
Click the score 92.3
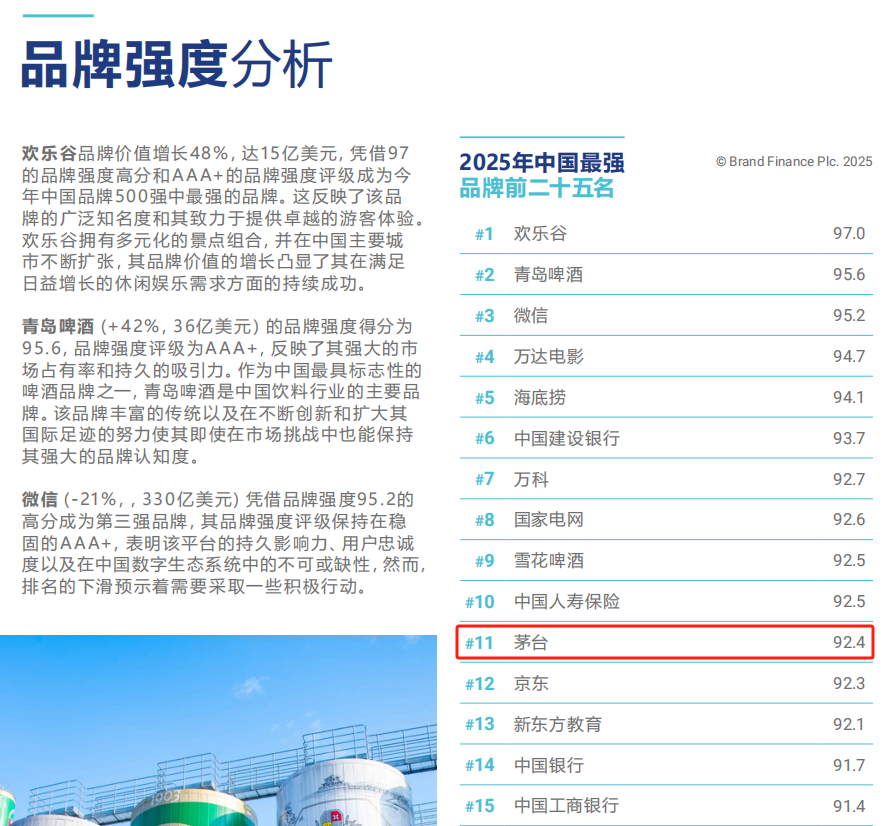pos(849,683)
